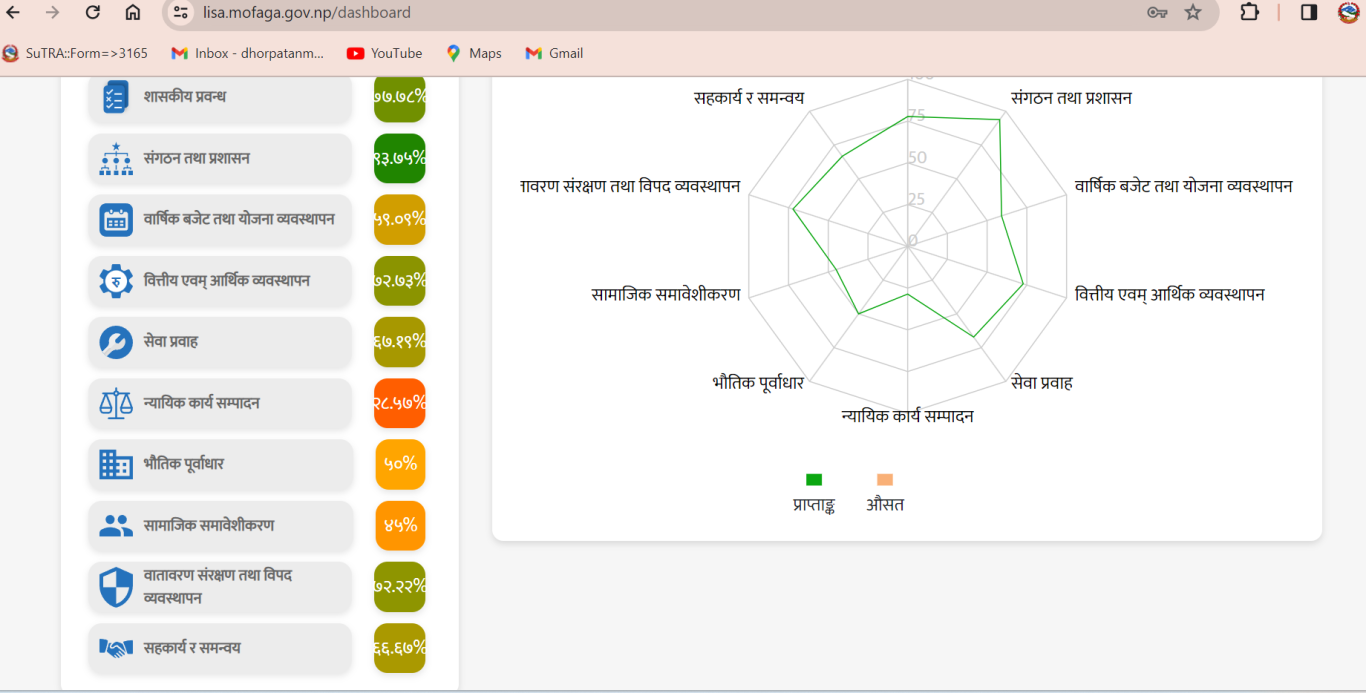The image size is (1366, 693).
Task: Click radar label वित्तीय एवम् आर्थिक व्यवस्थापन
Action: point(1170,294)
